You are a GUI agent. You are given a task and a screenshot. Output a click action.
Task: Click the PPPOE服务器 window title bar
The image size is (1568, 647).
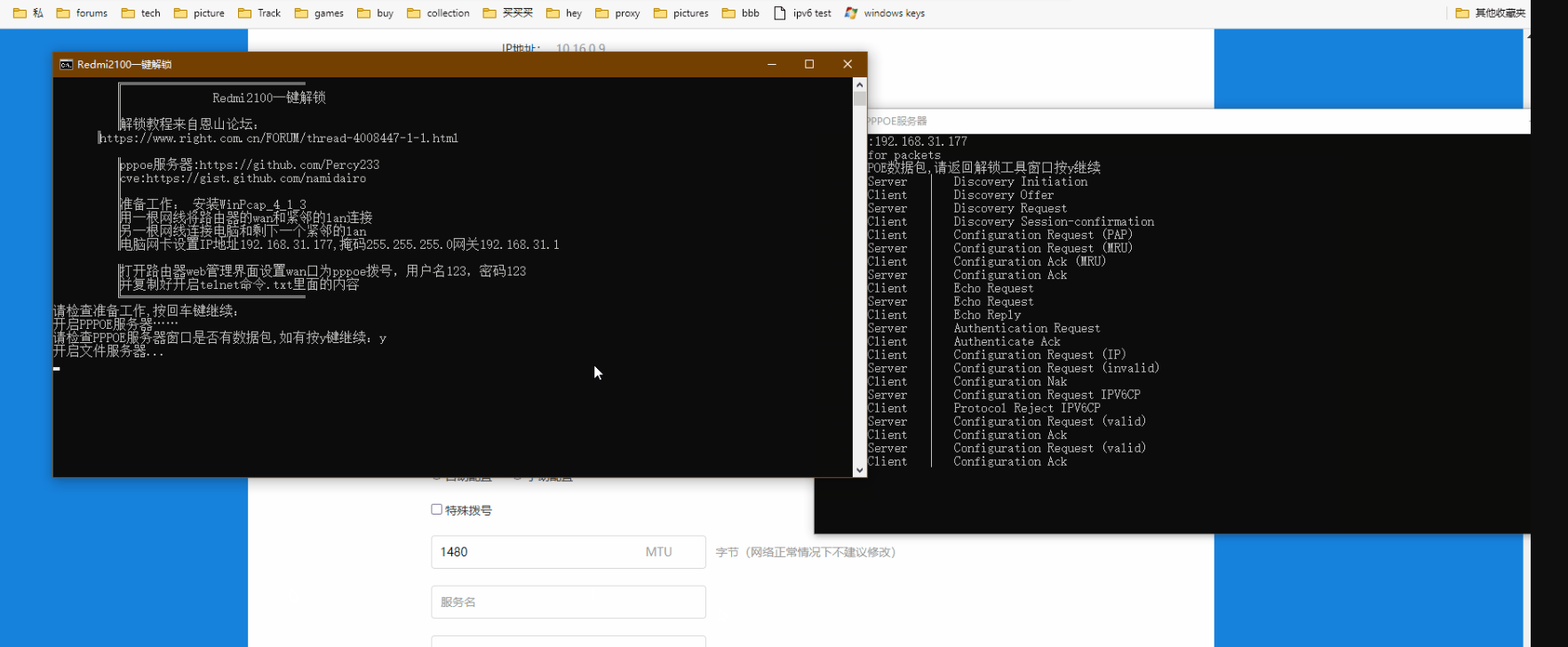(x=1198, y=121)
